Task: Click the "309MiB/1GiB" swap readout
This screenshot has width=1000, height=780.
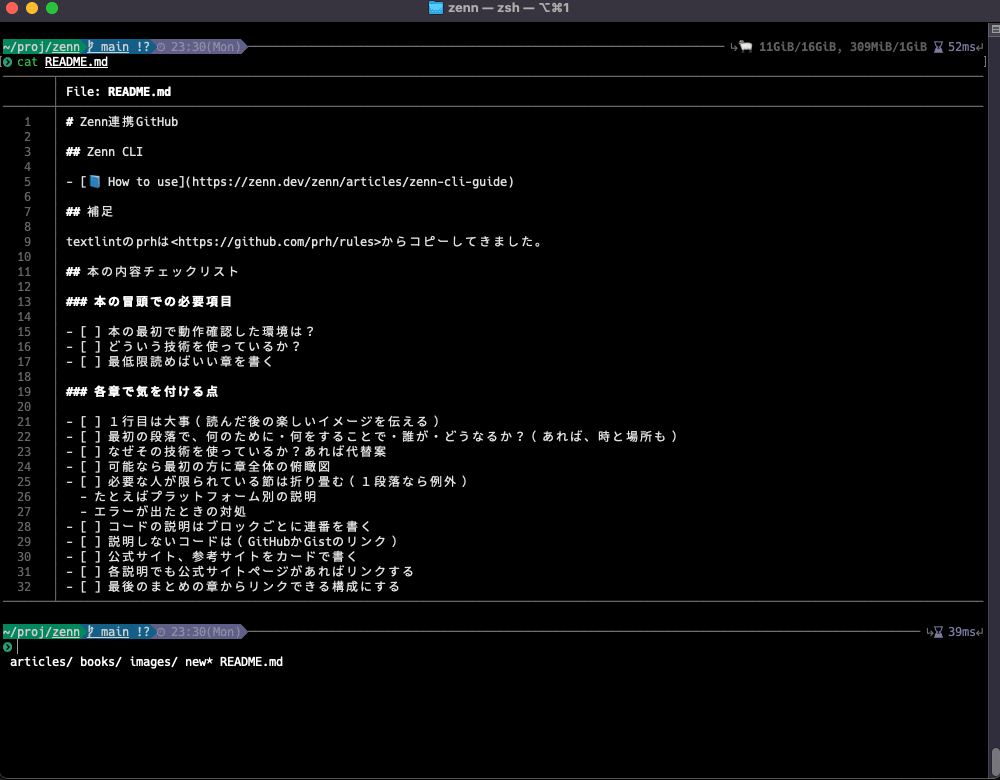Action: [888, 47]
